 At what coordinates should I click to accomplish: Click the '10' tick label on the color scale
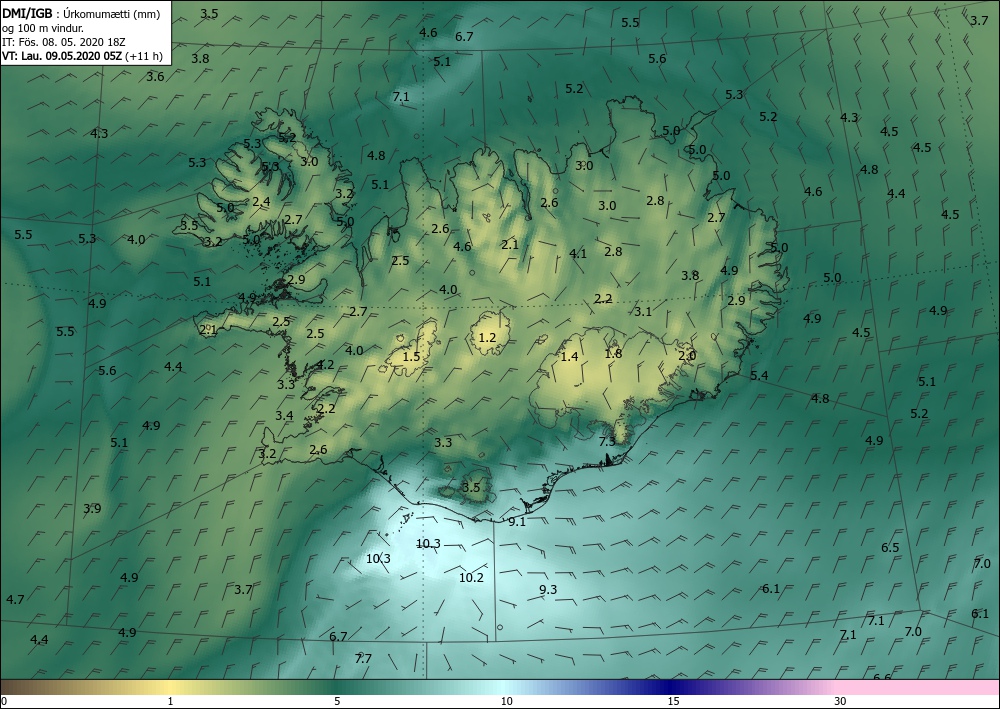pyautogui.click(x=506, y=701)
